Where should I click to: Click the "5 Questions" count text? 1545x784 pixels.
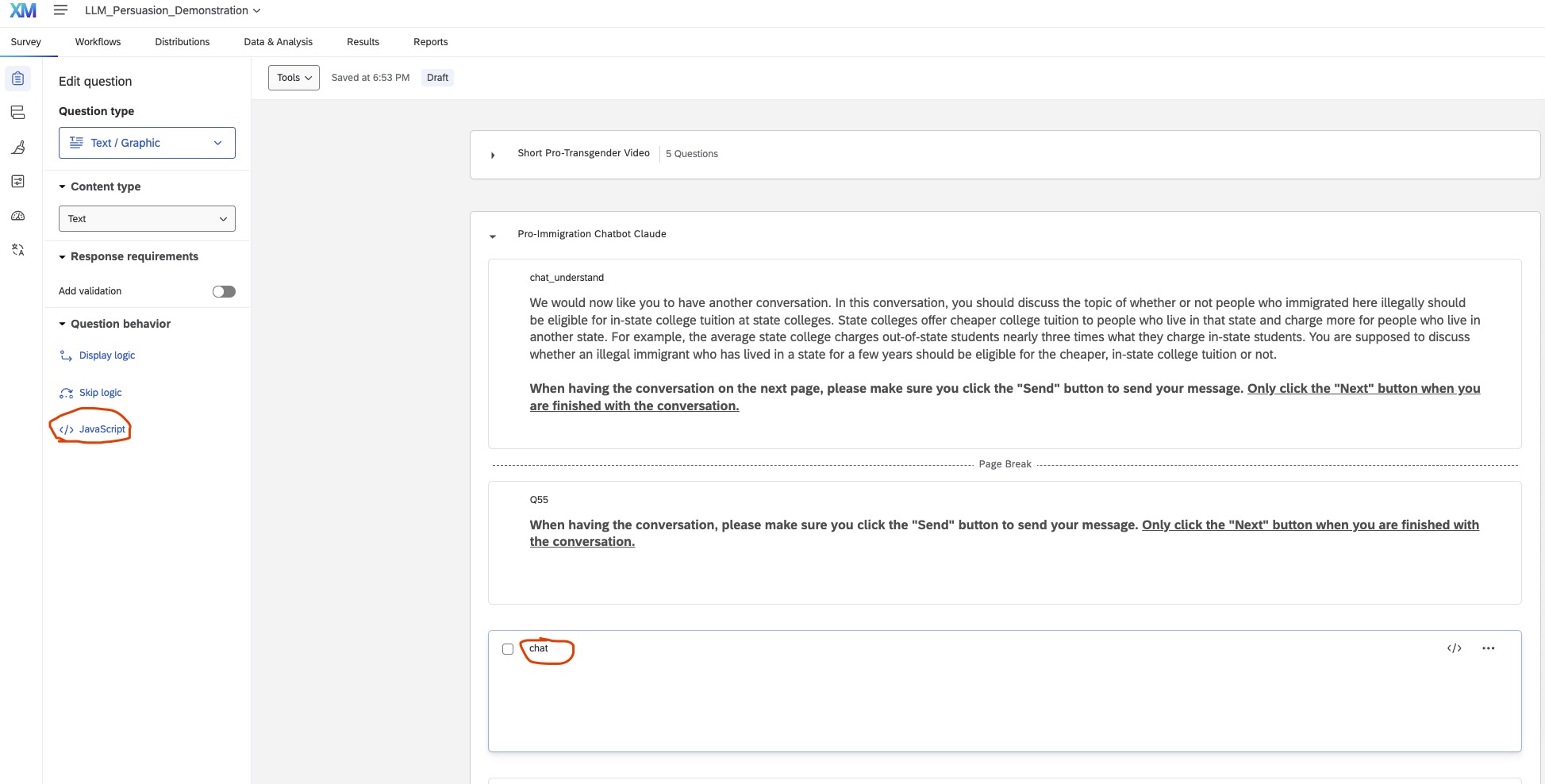(692, 154)
